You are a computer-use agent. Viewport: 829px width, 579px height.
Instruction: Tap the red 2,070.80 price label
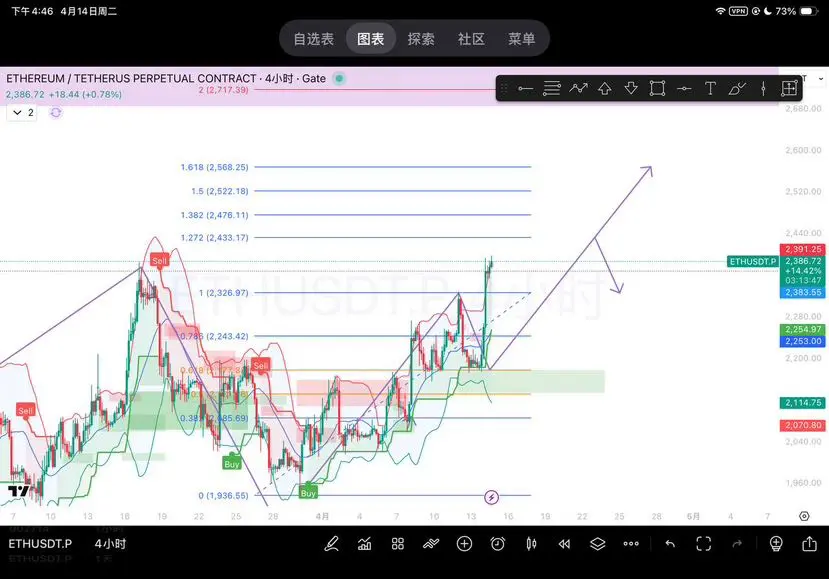pyautogui.click(x=803, y=425)
